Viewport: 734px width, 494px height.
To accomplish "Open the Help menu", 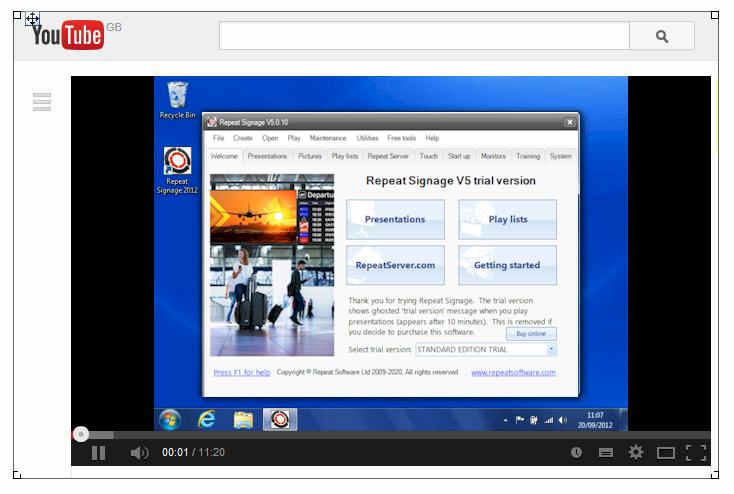I will (x=432, y=138).
